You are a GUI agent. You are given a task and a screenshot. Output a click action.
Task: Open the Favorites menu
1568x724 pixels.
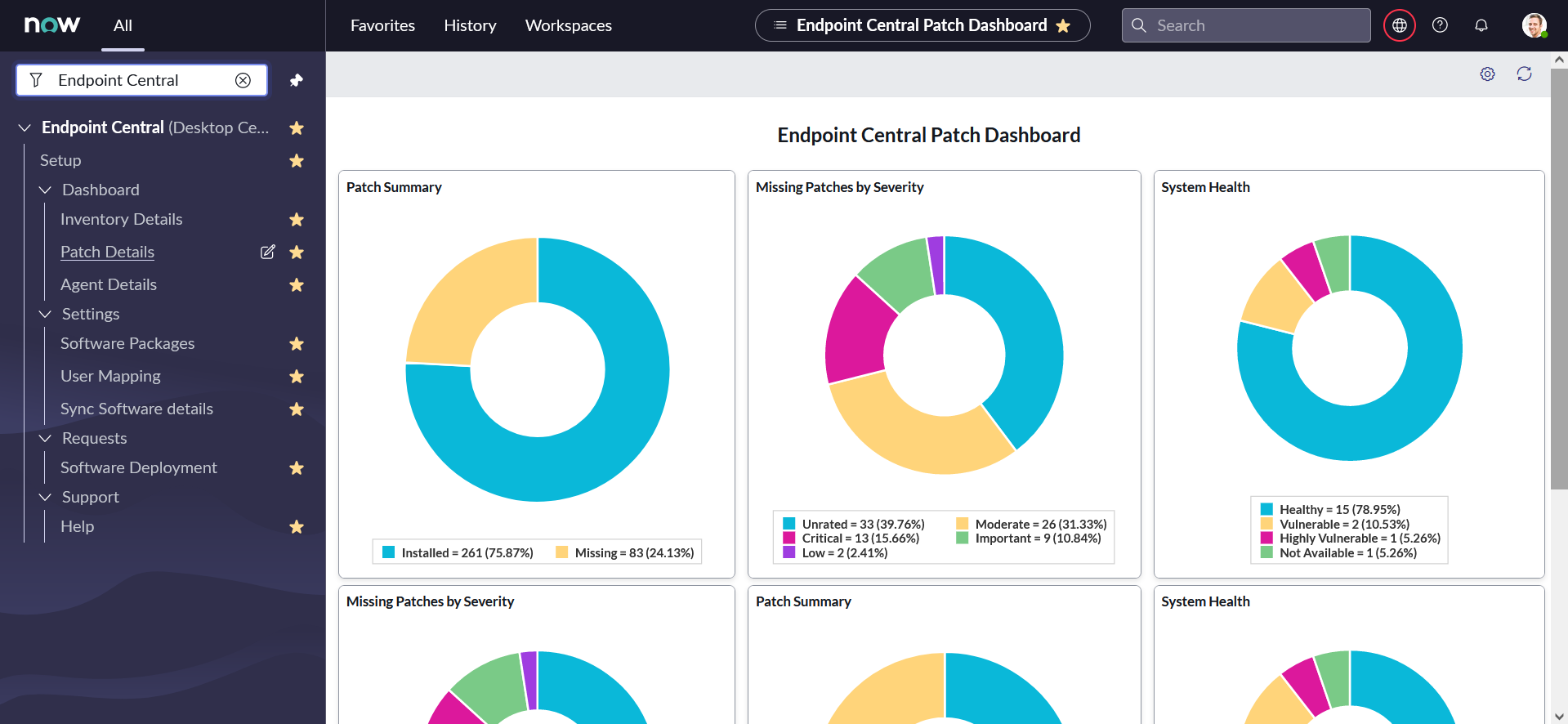coord(382,25)
